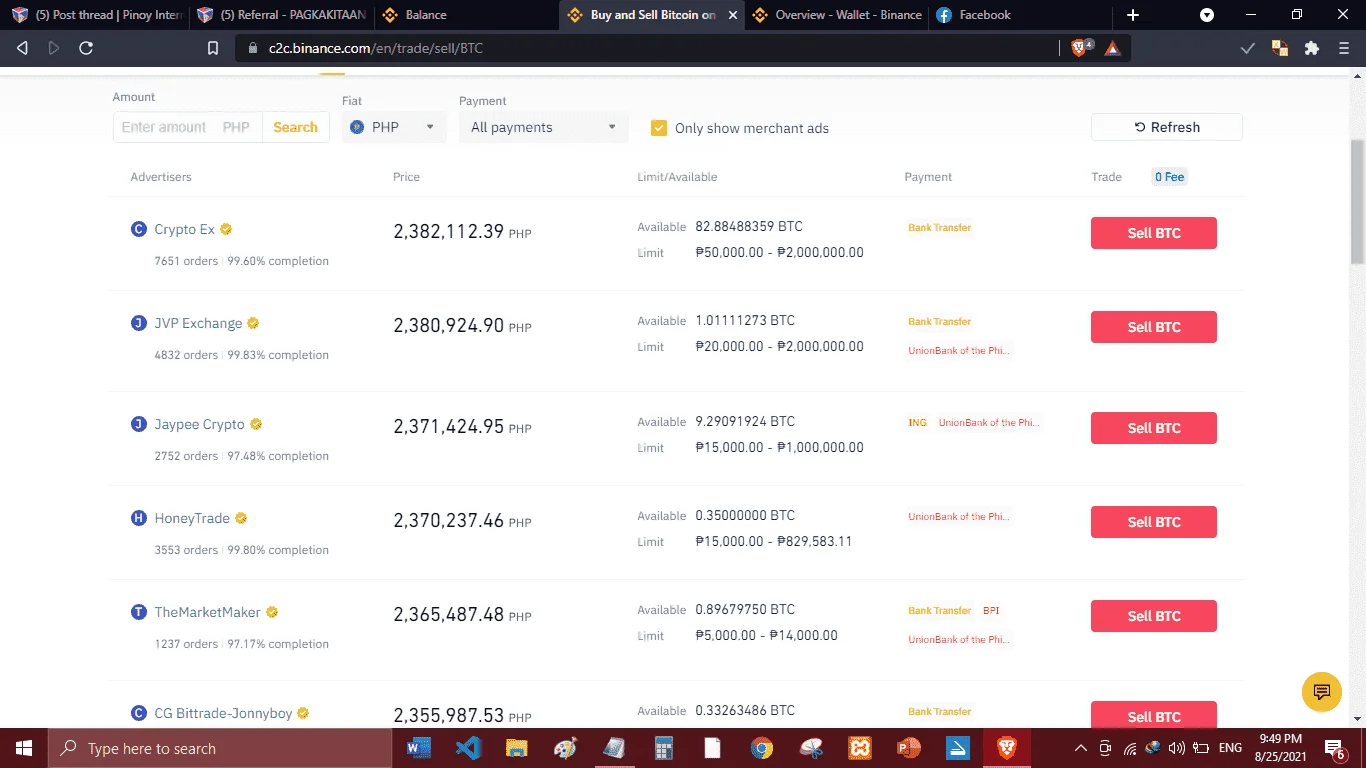Open the browser hamburger menu

point(1344,48)
